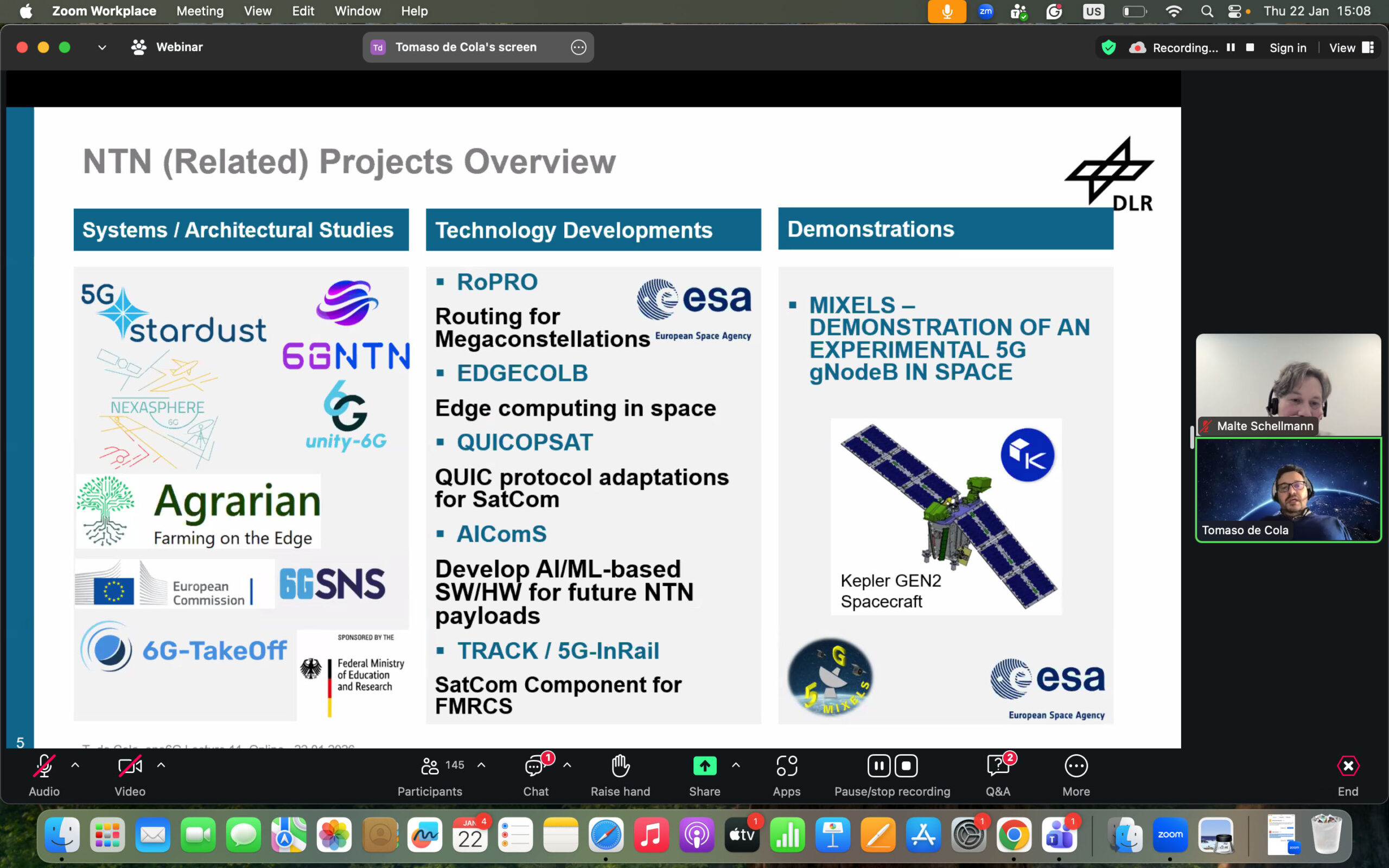Click the green encryption shield icon
This screenshot has width=1389, height=868.
click(1109, 48)
